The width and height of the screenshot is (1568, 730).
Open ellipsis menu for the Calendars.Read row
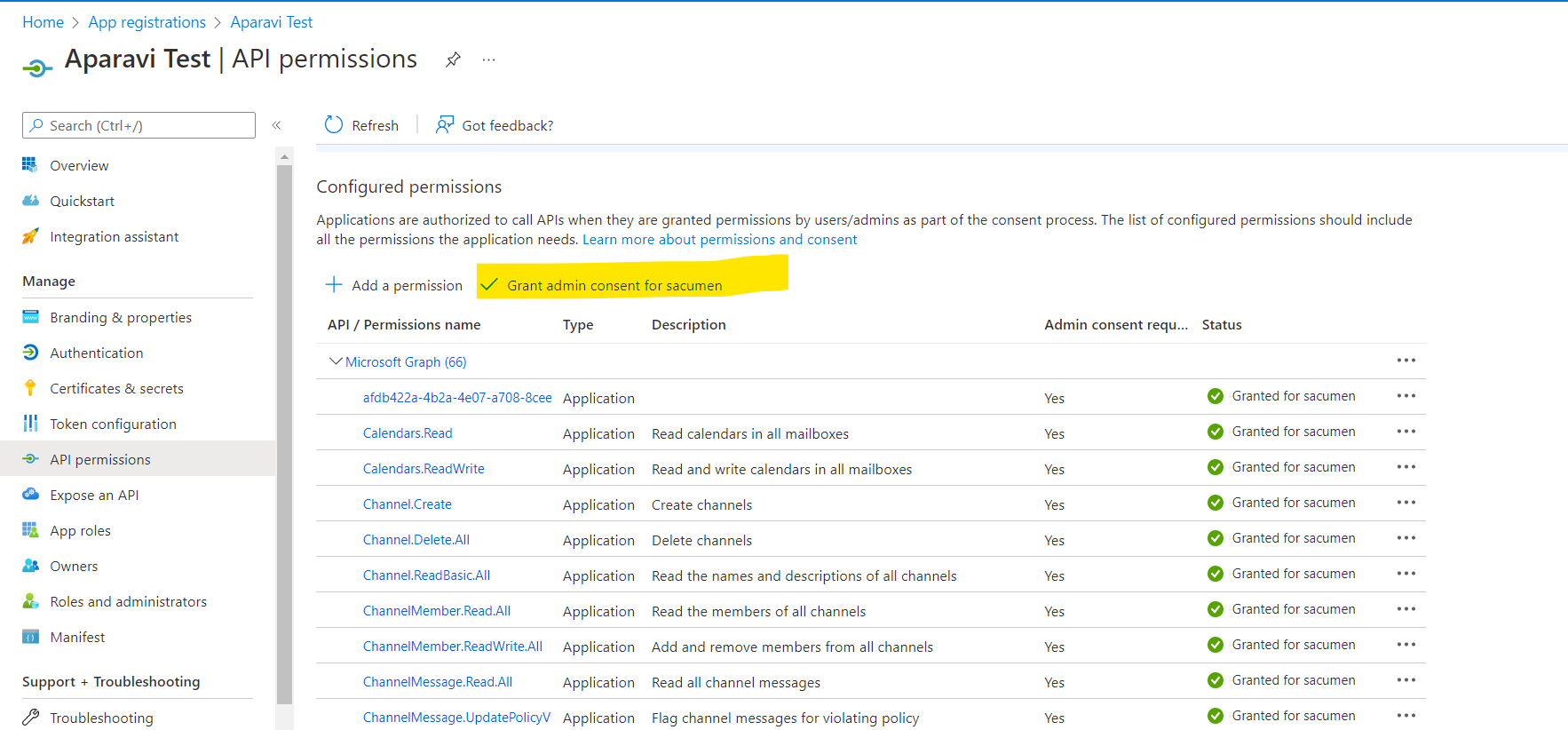point(1406,431)
